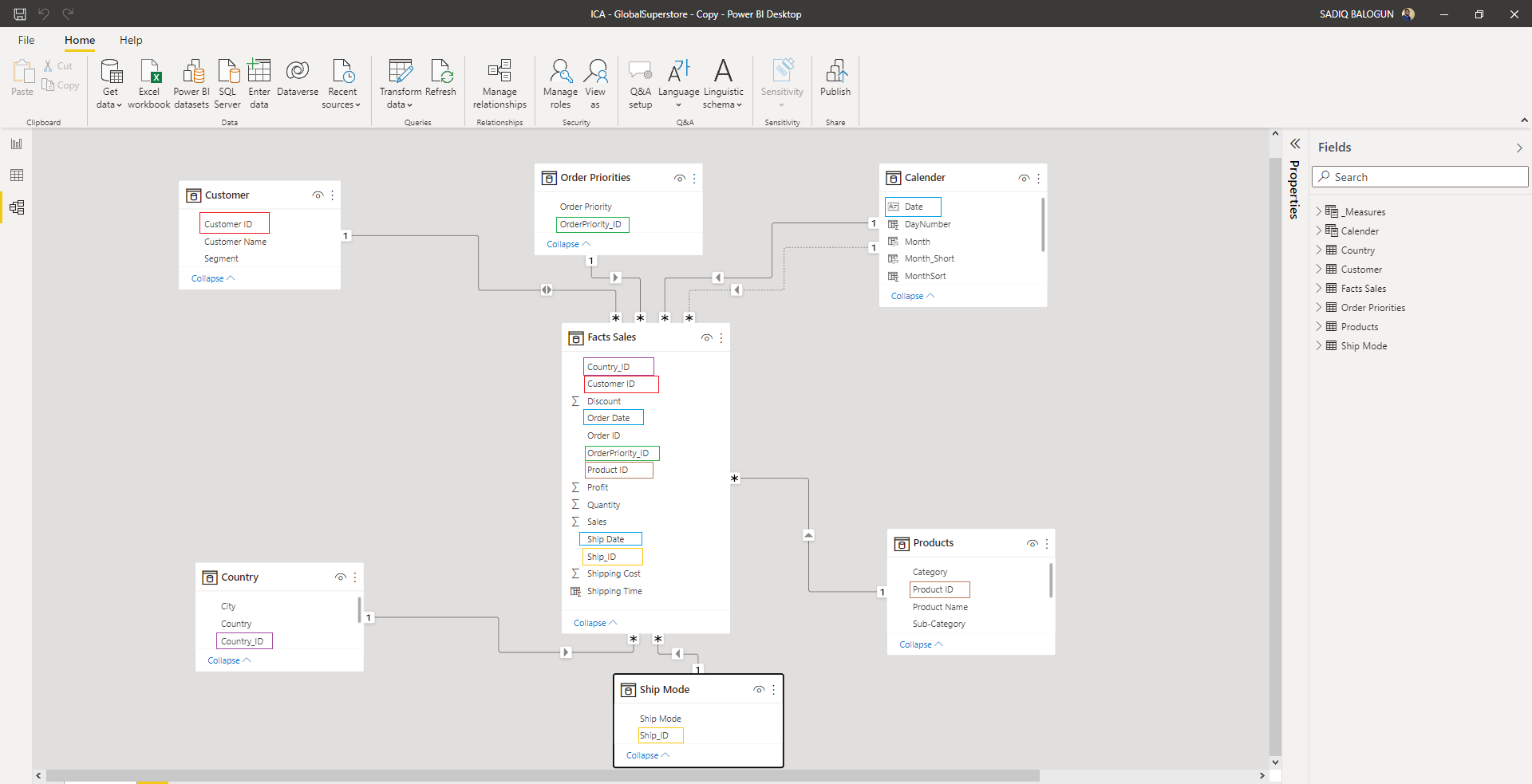Screen dimensions: 1532x784
Task: Save the file from the title bar
Action: [20, 14]
